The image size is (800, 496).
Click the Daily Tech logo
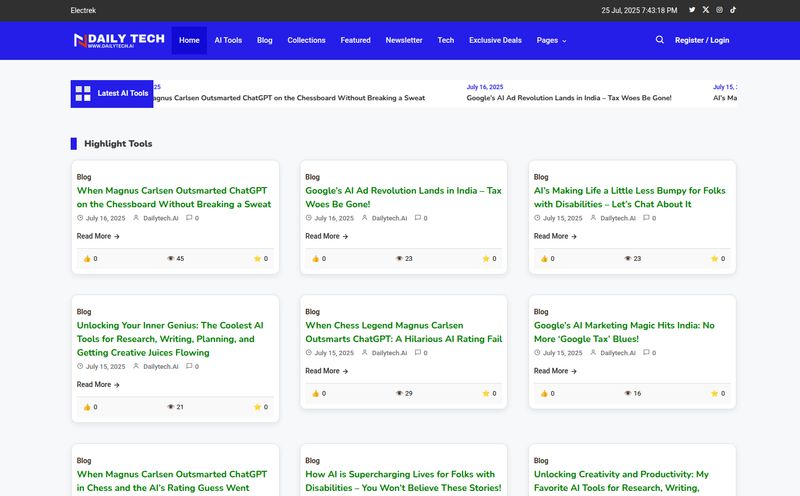coord(119,40)
